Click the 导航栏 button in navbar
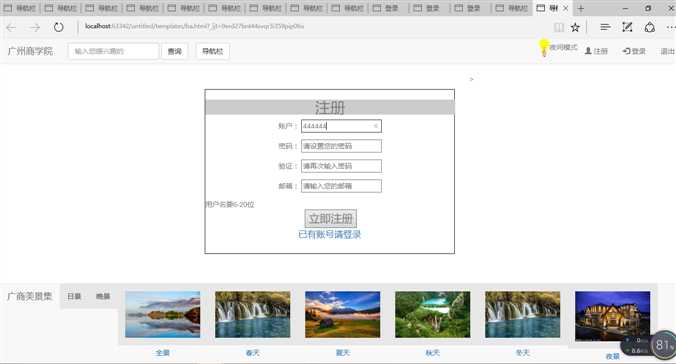 pos(213,51)
